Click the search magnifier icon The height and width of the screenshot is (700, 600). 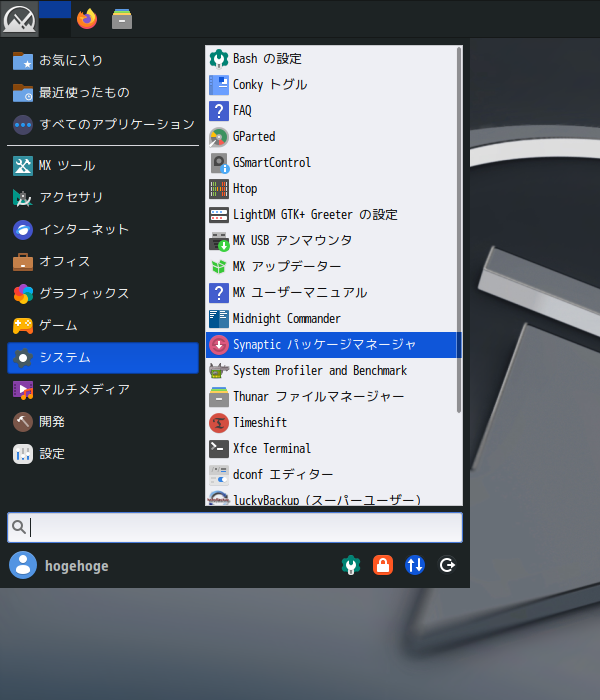pyautogui.click(x=19, y=527)
